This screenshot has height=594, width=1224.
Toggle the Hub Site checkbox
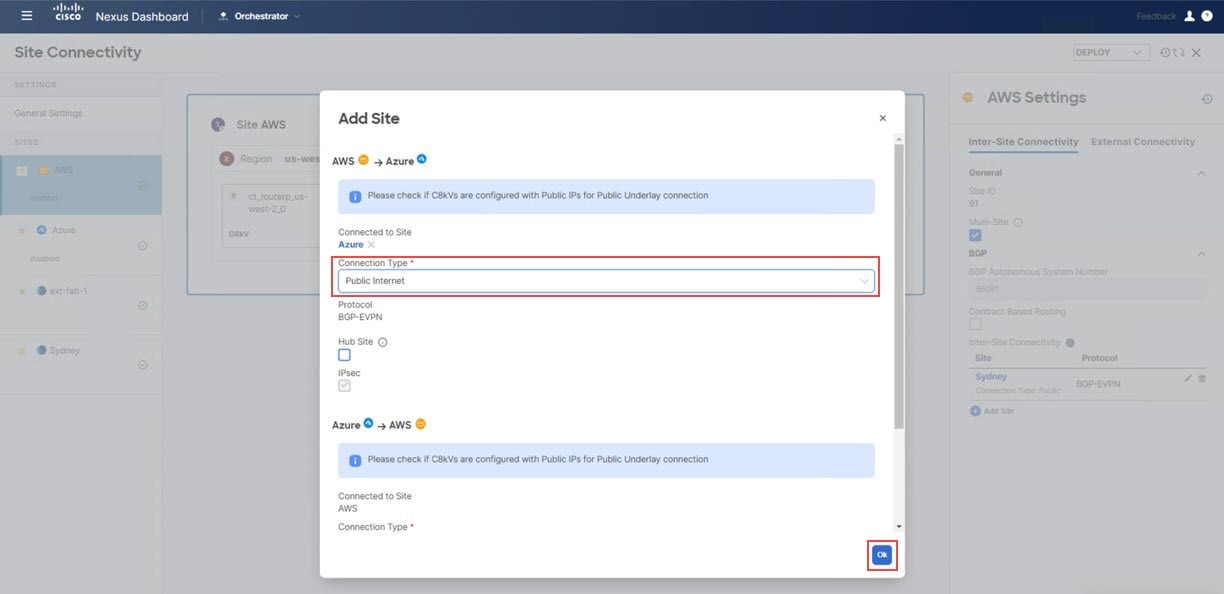(344, 355)
